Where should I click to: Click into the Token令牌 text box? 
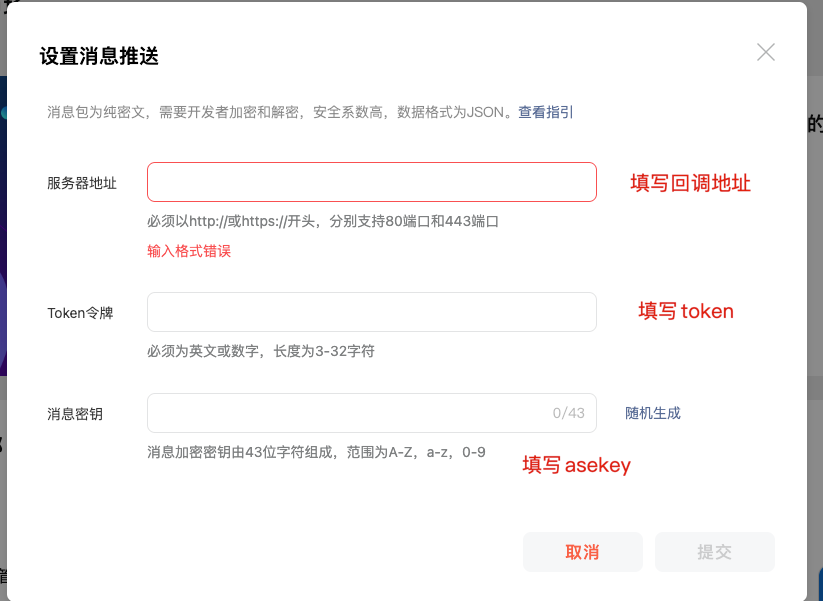[x=372, y=312]
